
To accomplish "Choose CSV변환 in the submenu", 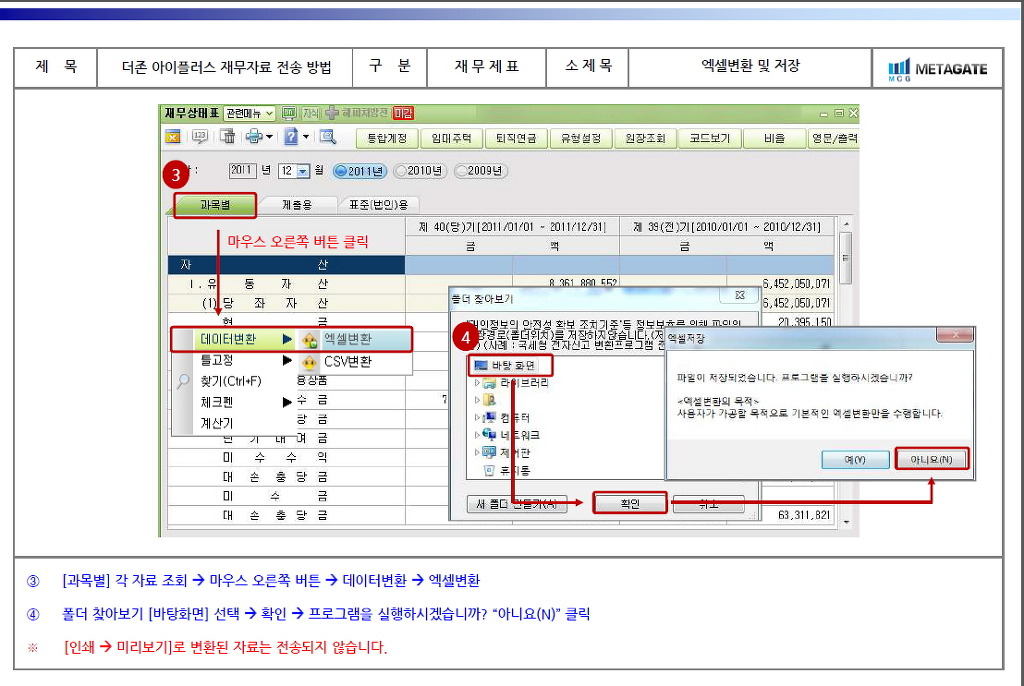I will coord(355,361).
